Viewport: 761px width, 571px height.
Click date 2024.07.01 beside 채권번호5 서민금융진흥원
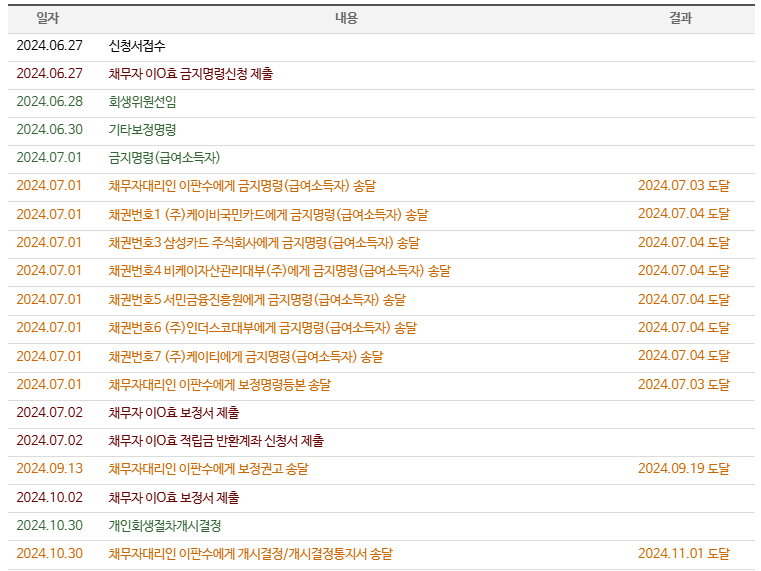49,300
